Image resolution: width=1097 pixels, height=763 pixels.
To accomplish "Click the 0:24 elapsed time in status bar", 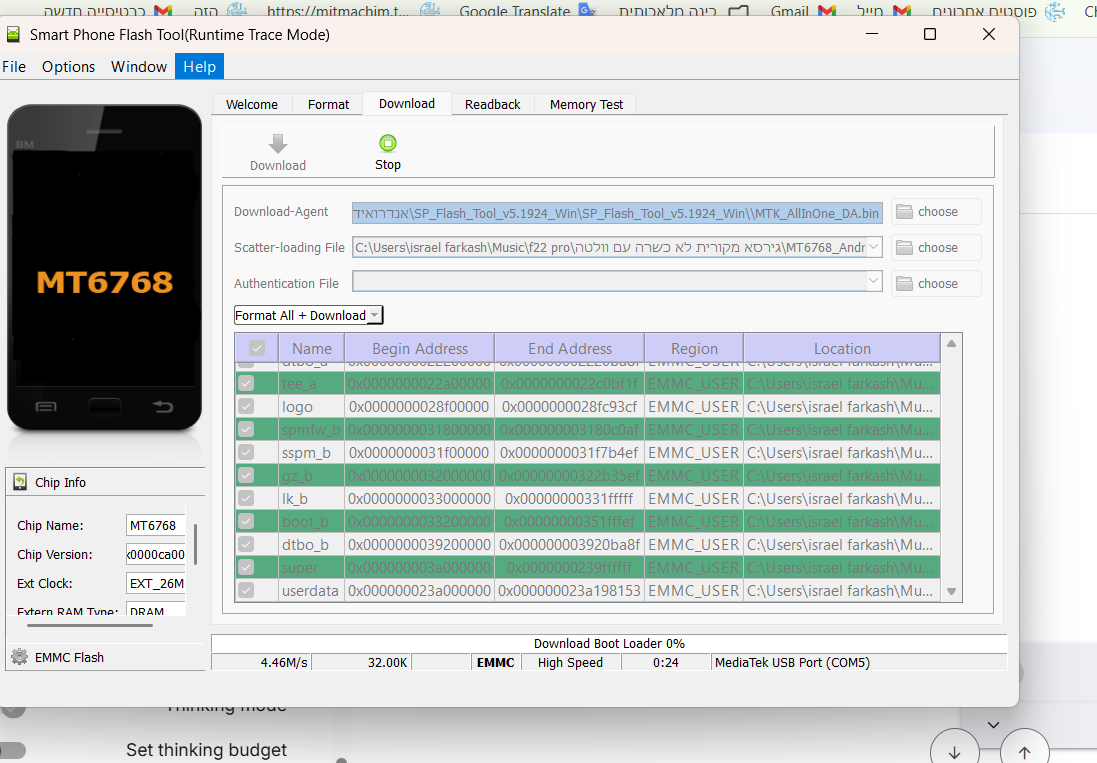I will [x=665, y=662].
